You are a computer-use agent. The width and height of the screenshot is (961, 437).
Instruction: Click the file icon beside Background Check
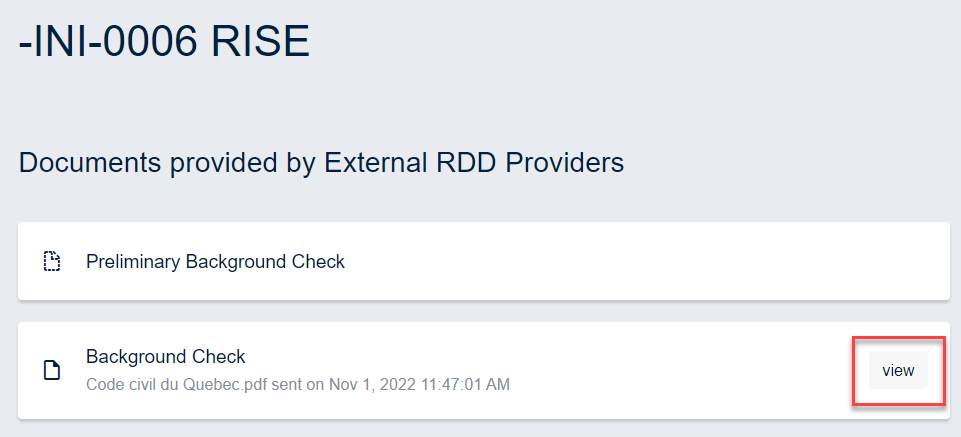(x=52, y=371)
